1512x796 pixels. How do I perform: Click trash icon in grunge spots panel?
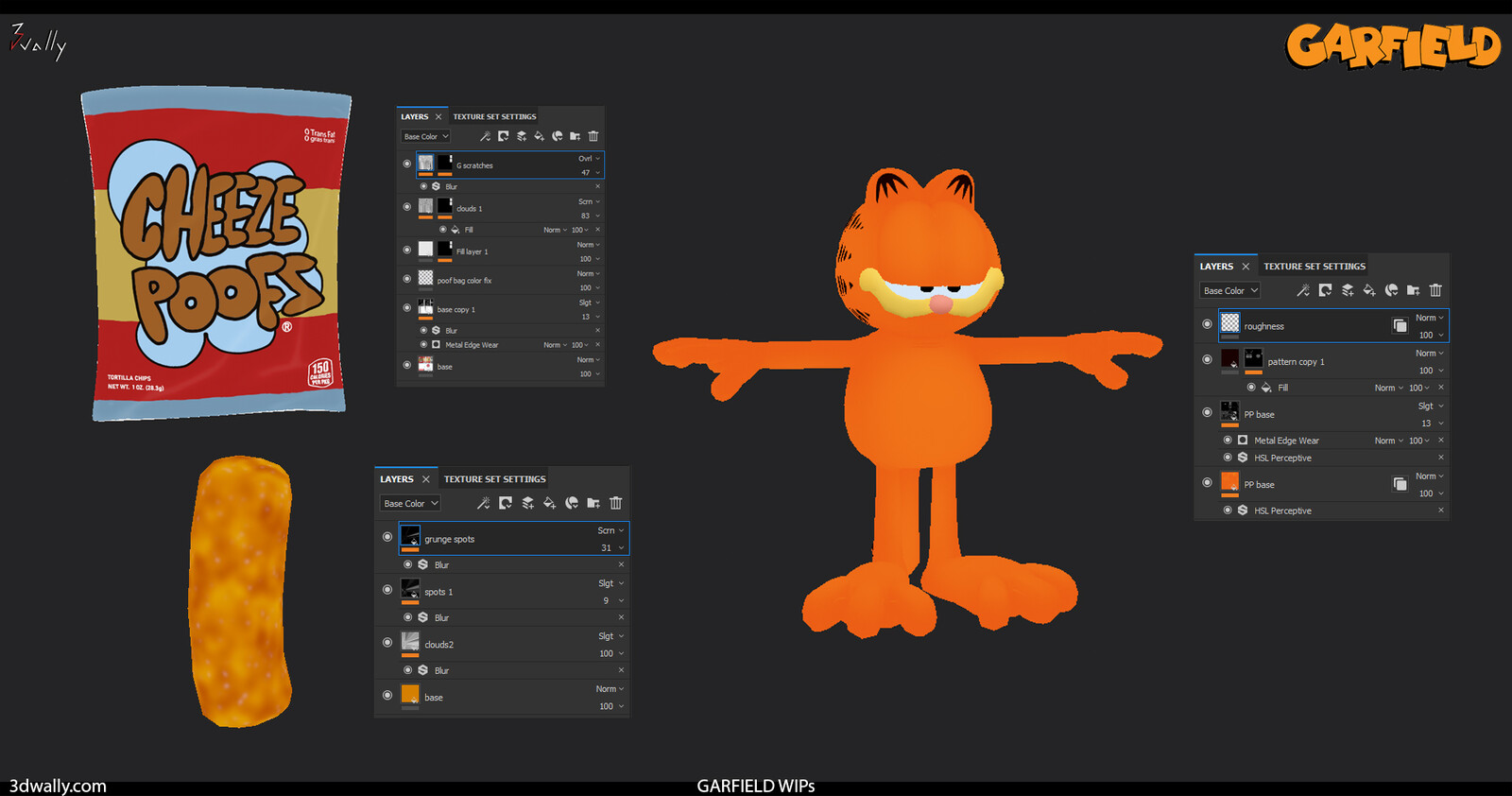point(616,503)
